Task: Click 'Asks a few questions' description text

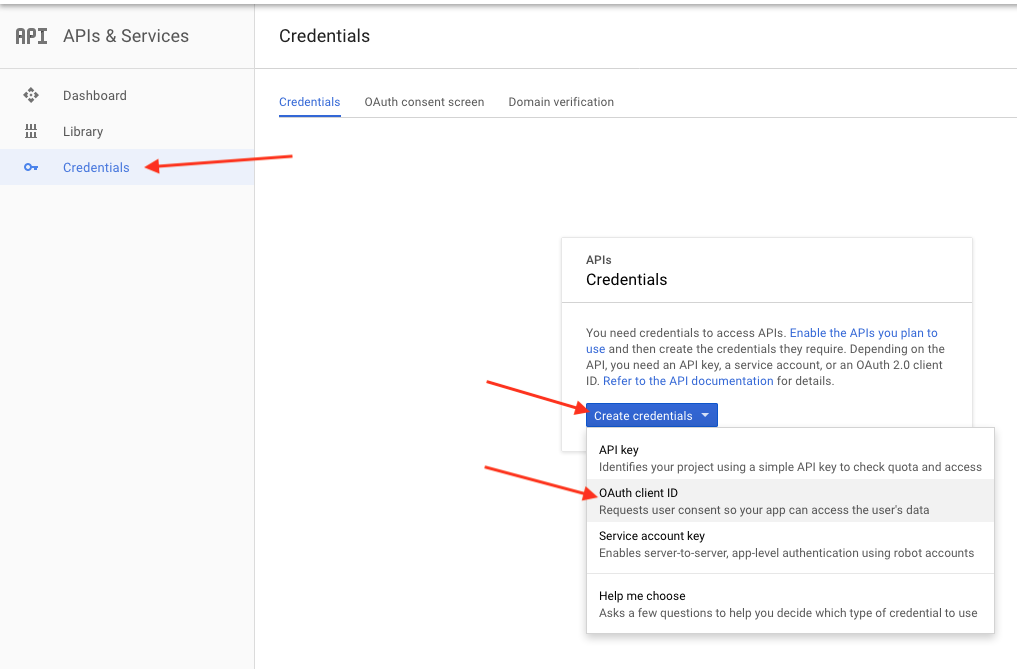Action: pyautogui.click(x=788, y=613)
